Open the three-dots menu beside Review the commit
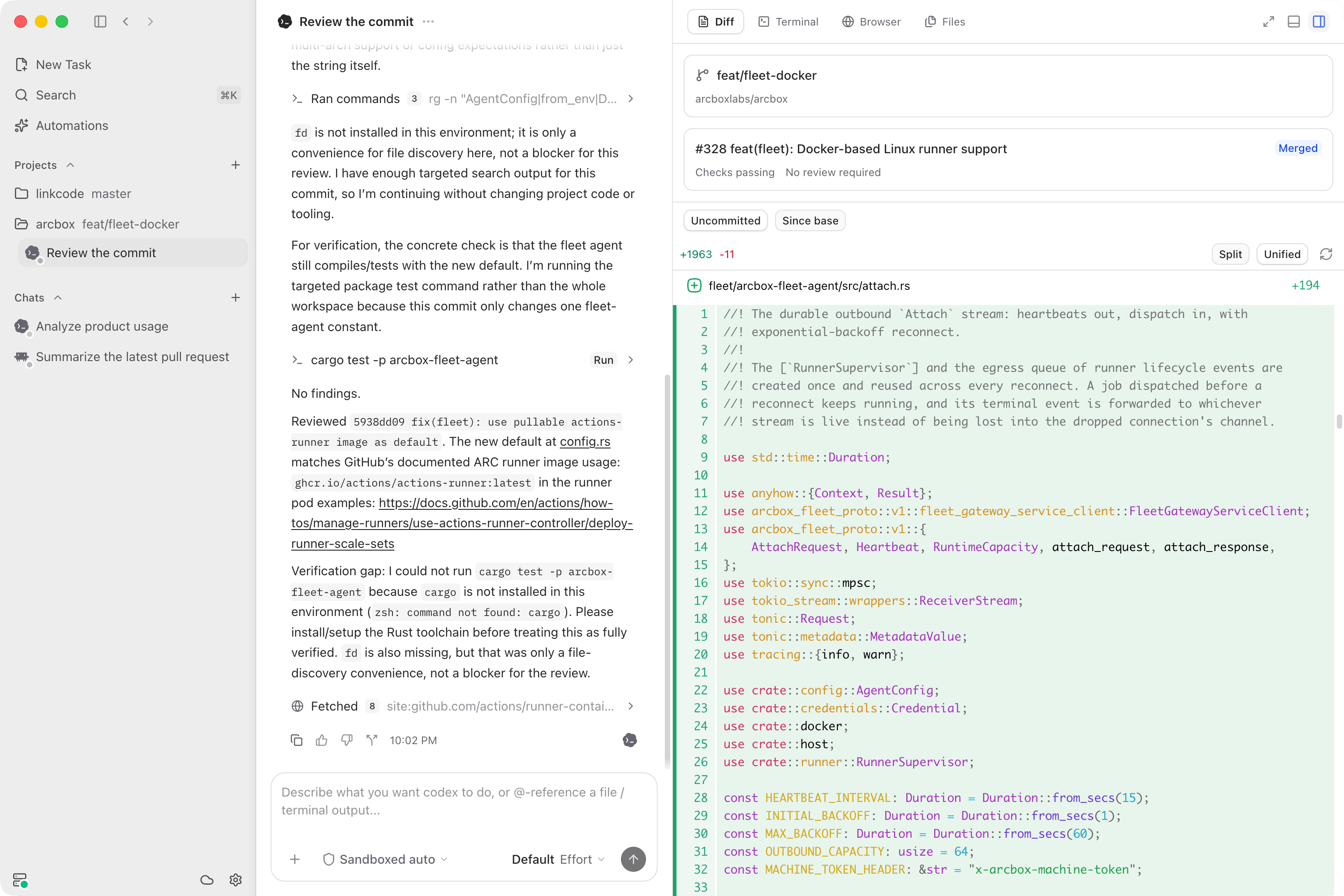Image resolution: width=1344 pixels, height=896 pixels. pyautogui.click(x=429, y=22)
